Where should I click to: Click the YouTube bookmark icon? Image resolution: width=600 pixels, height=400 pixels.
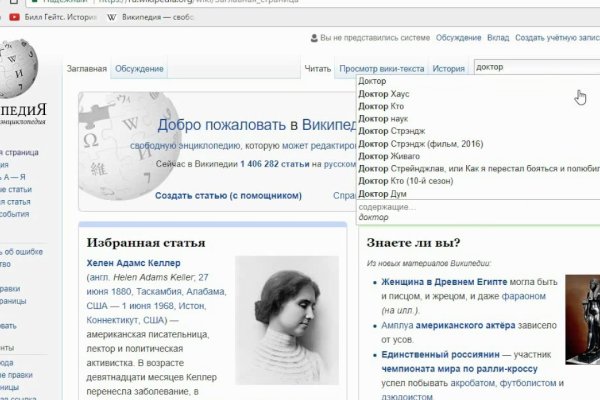click(x=7, y=17)
